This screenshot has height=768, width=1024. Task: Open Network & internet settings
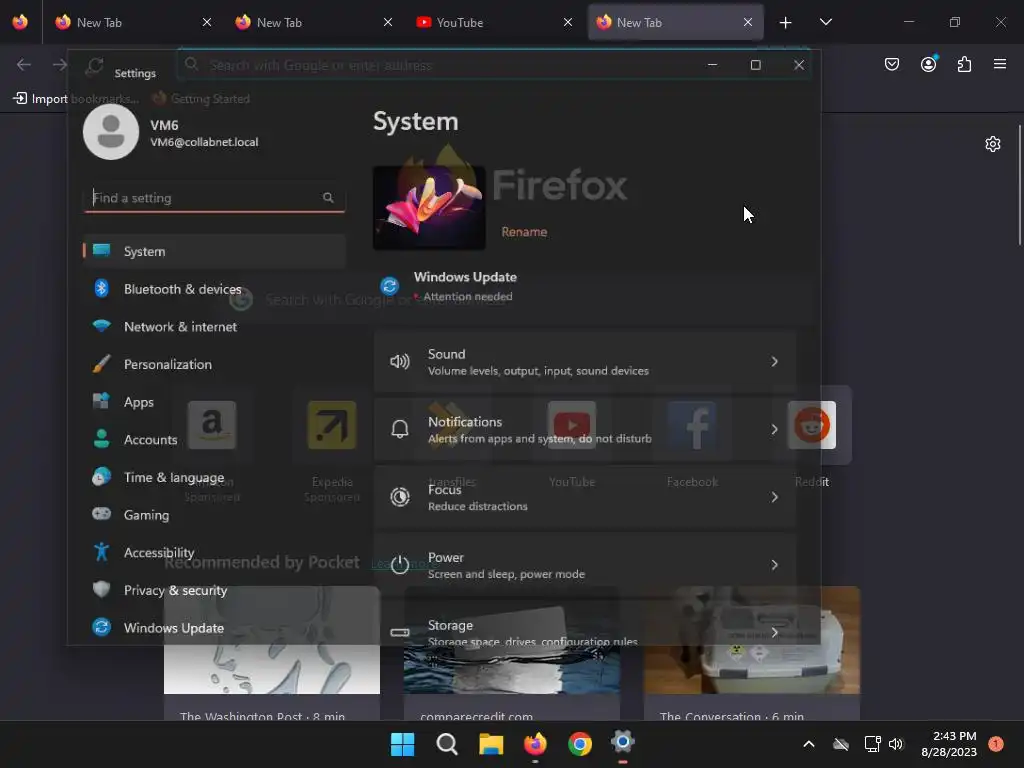[x=214, y=327]
